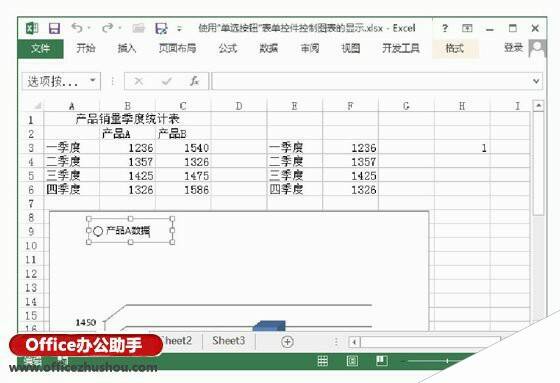Confirm entry with the checkmark icon
The height and width of the screenshot is (383, 560).
tap(166, 81)
